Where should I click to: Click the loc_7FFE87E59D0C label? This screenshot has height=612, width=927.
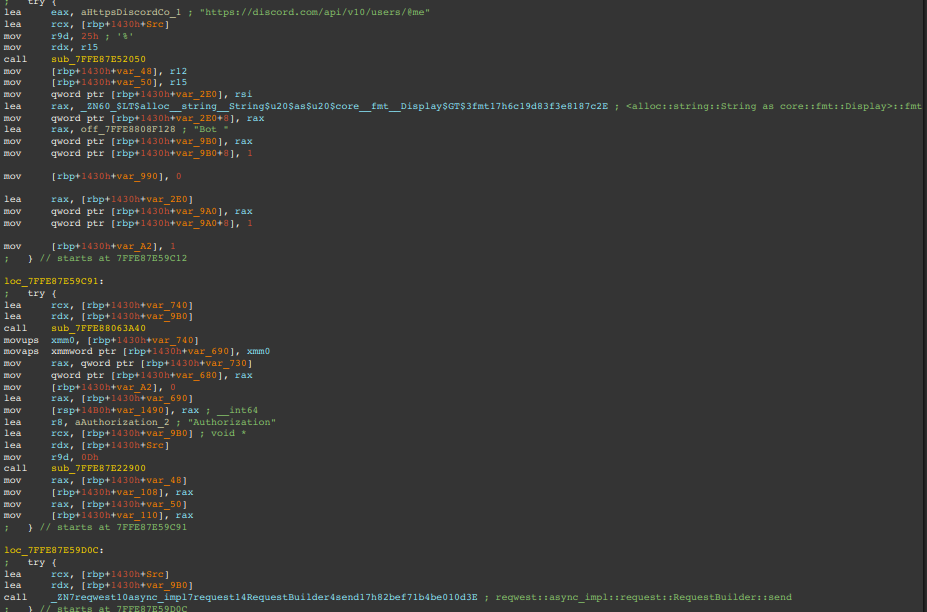pos(54,550)
